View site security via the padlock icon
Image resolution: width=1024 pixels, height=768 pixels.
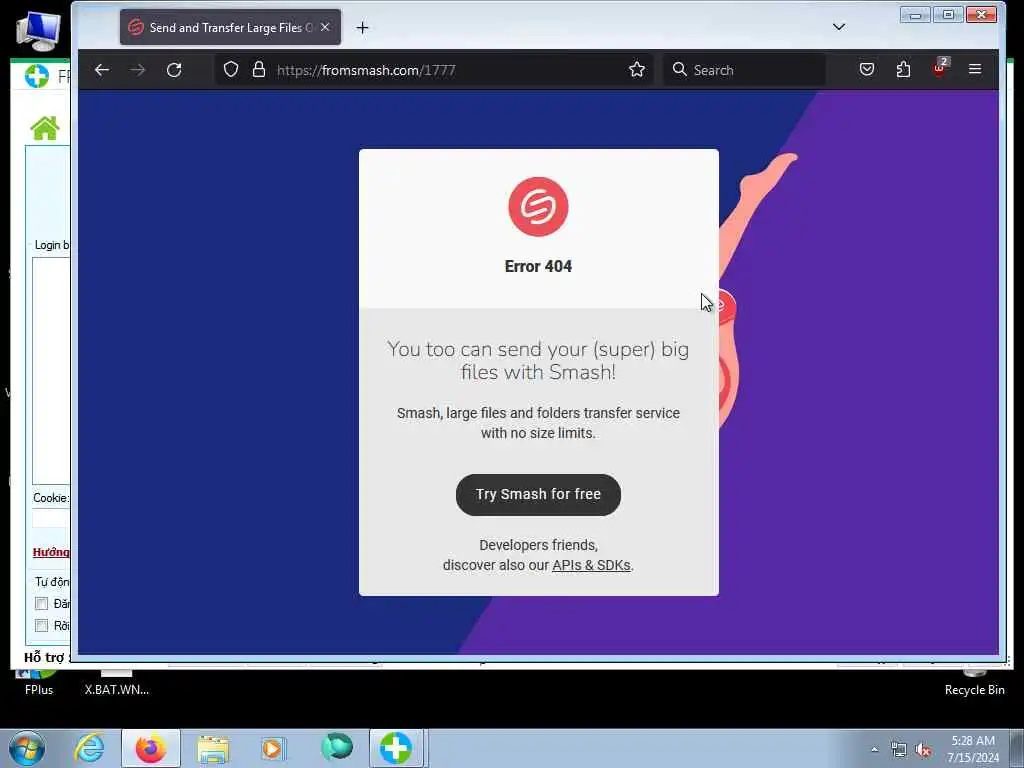click(259, 70)
